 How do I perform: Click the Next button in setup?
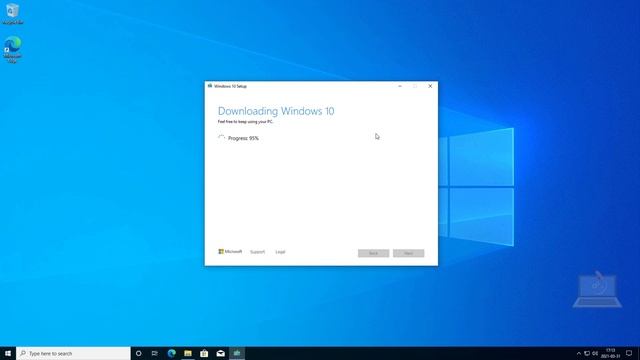pos(409,253)
